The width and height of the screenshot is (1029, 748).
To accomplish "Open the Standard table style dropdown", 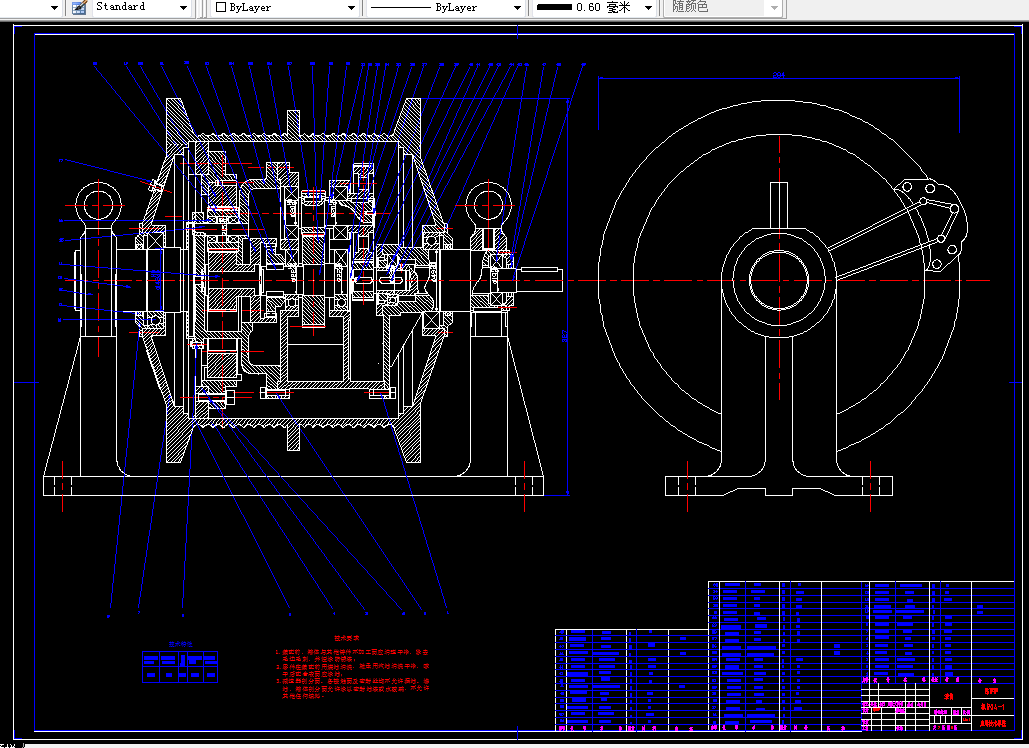I will [141, 7].
